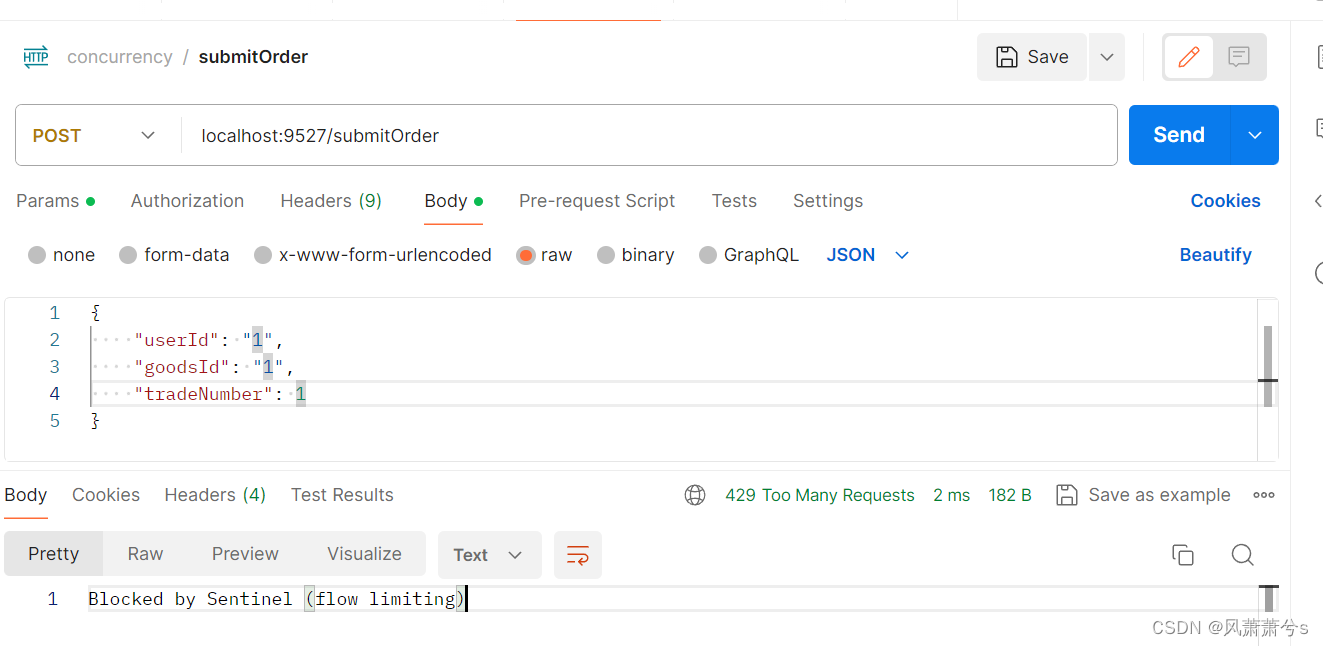Open the JSON language dropdown
The height and width of the screenshot is (646, 1323).
(x=867, y=254)
